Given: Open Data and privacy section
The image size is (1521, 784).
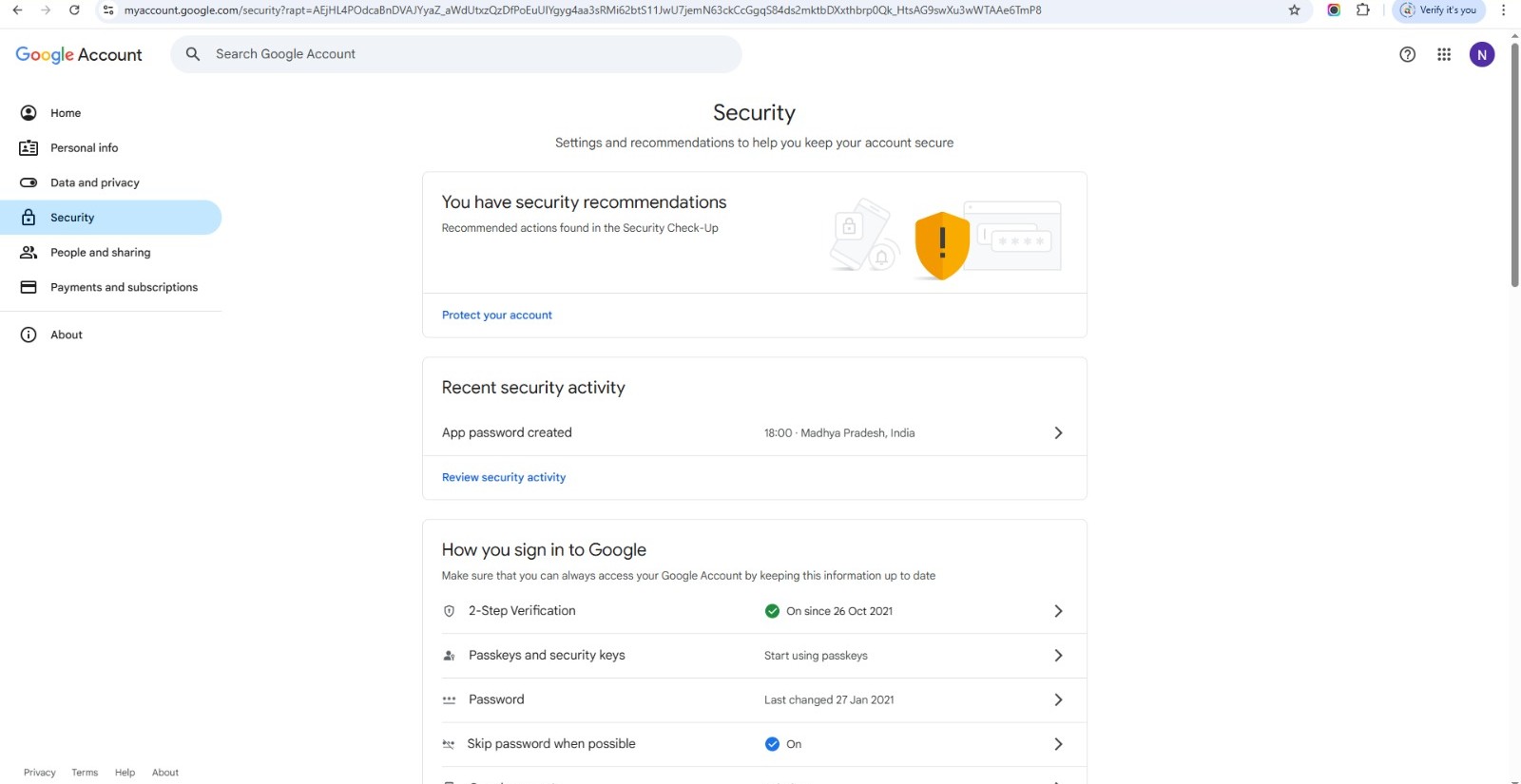Looking at the screenshot, I should [110, 182].
